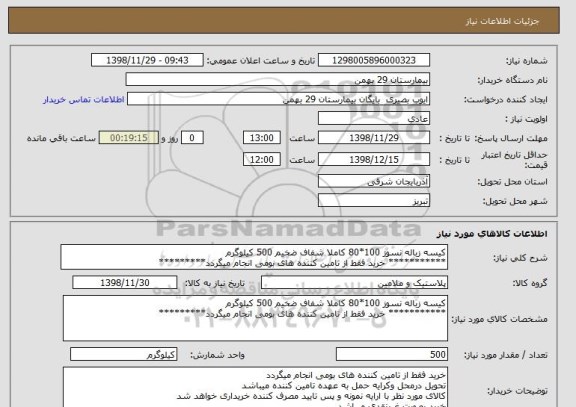
Task: Click the شهر محل تحویل label
Action: click(x=515, y=201)
